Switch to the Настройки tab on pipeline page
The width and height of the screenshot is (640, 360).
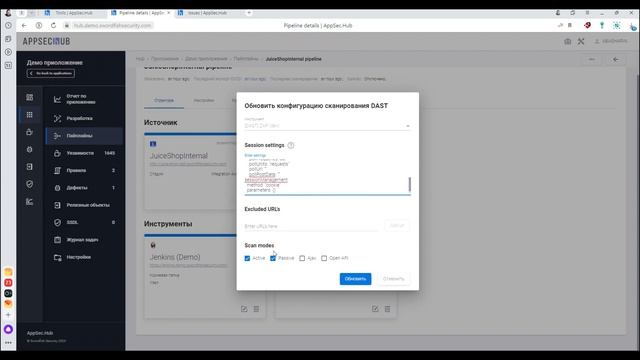point(204,100)
